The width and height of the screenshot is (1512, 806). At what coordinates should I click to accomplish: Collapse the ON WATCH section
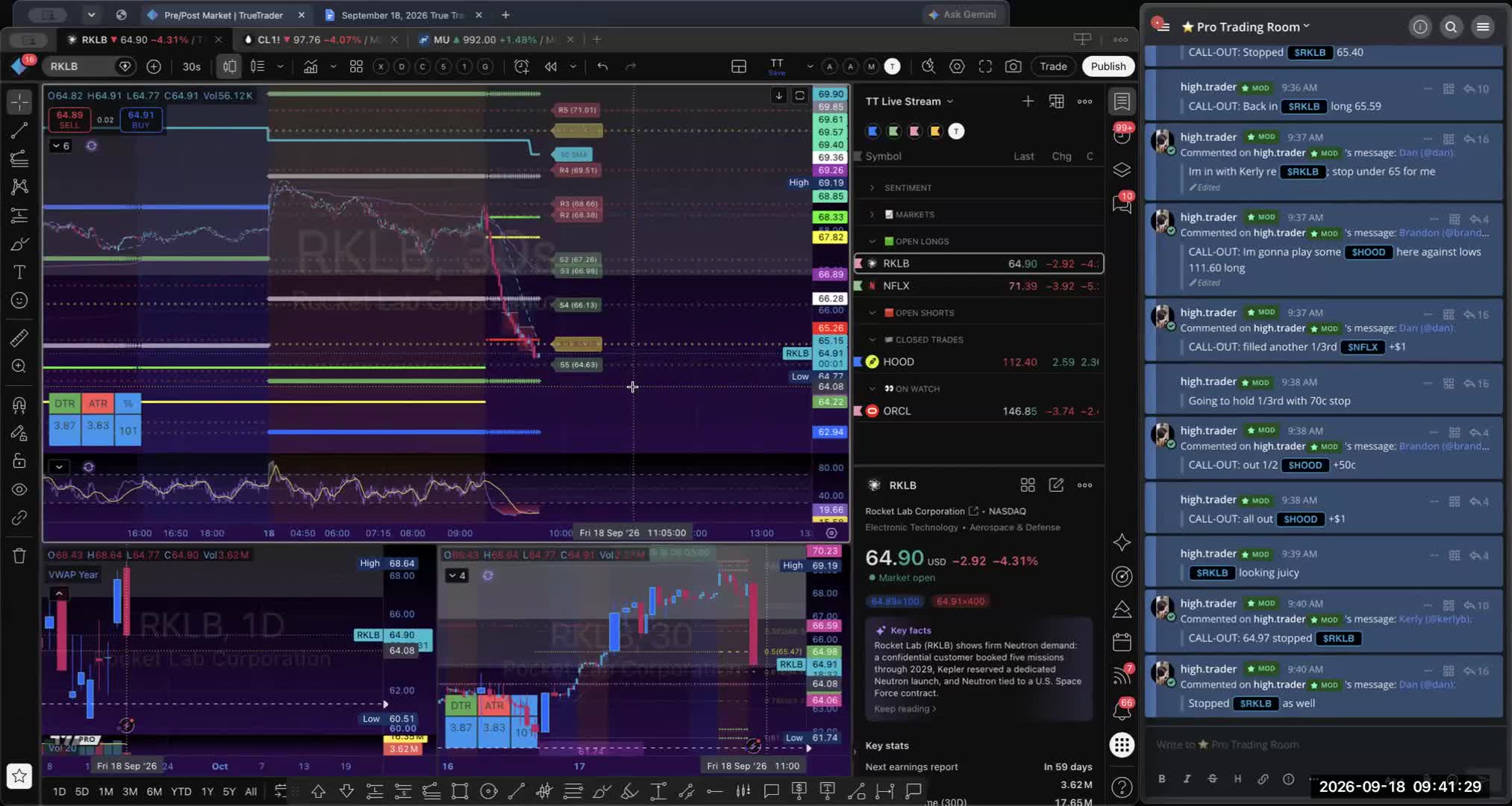tap(872, 389)
